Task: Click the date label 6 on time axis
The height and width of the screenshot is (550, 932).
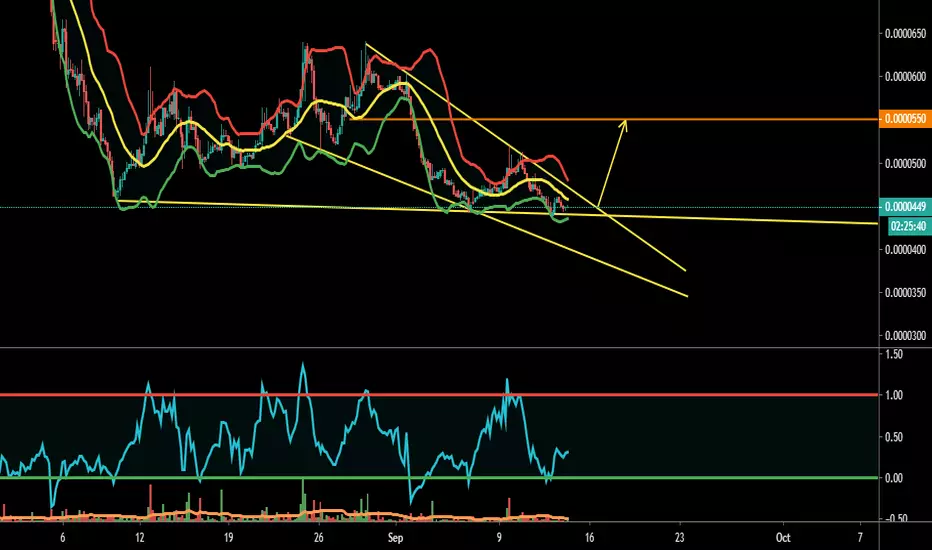Action: (62, 538)
